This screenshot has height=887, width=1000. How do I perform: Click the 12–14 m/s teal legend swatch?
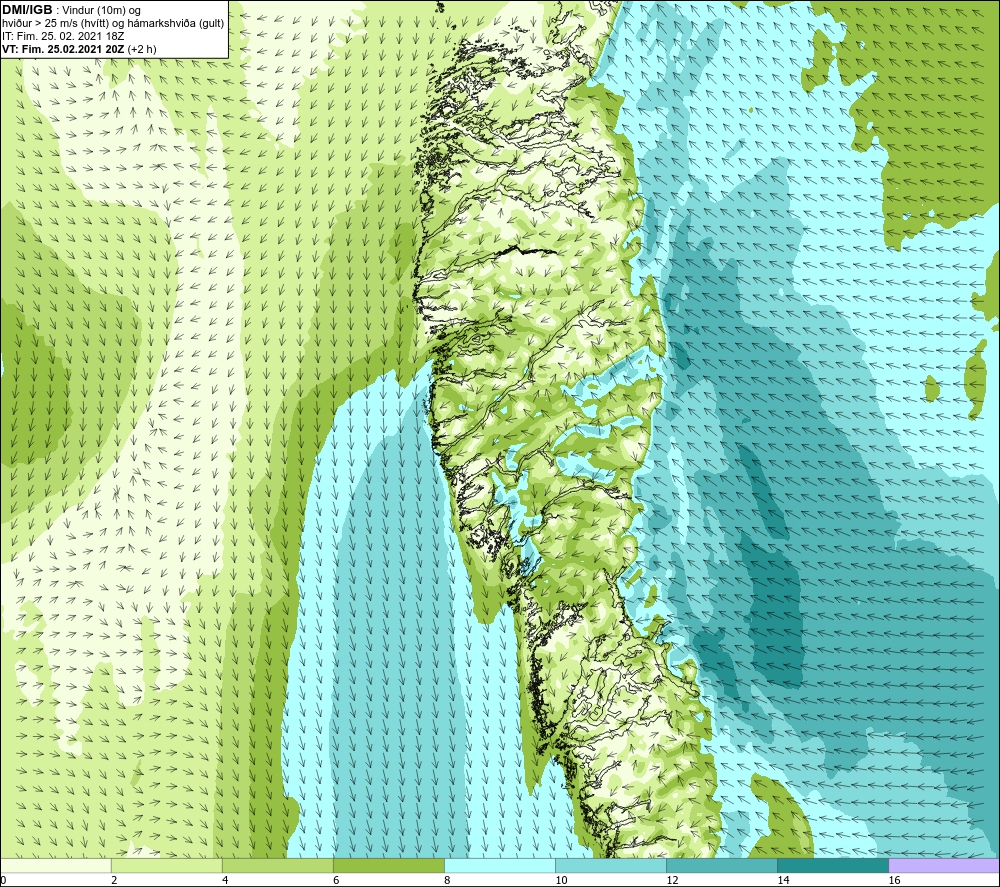point(721,865)
